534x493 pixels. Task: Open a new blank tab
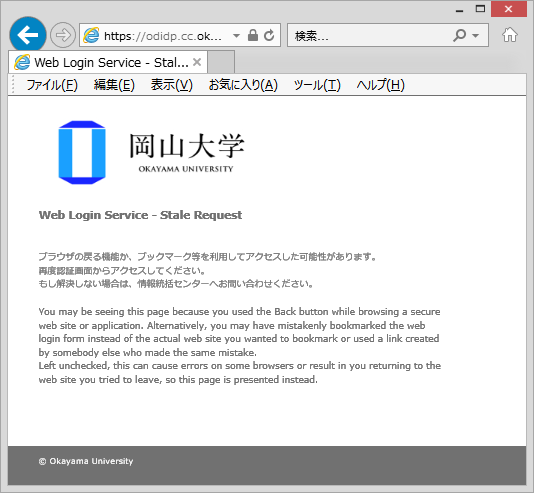coord(221,62)
